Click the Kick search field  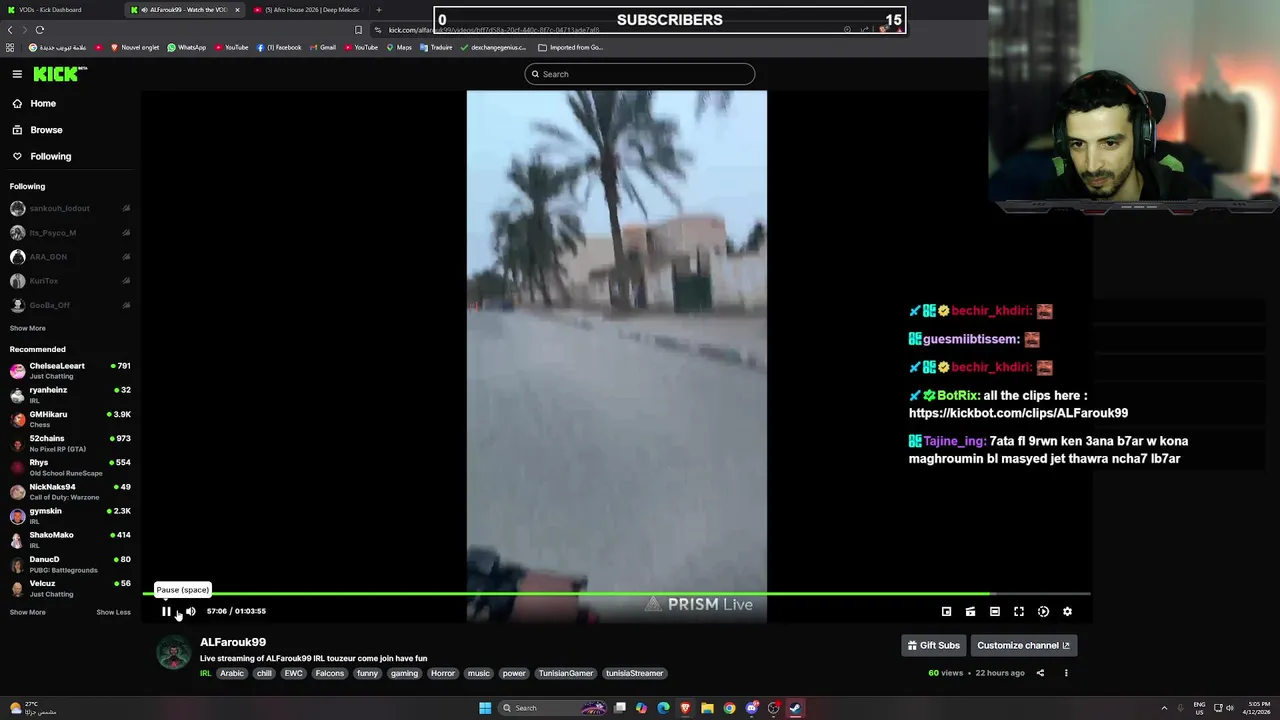tap(640, 74)
